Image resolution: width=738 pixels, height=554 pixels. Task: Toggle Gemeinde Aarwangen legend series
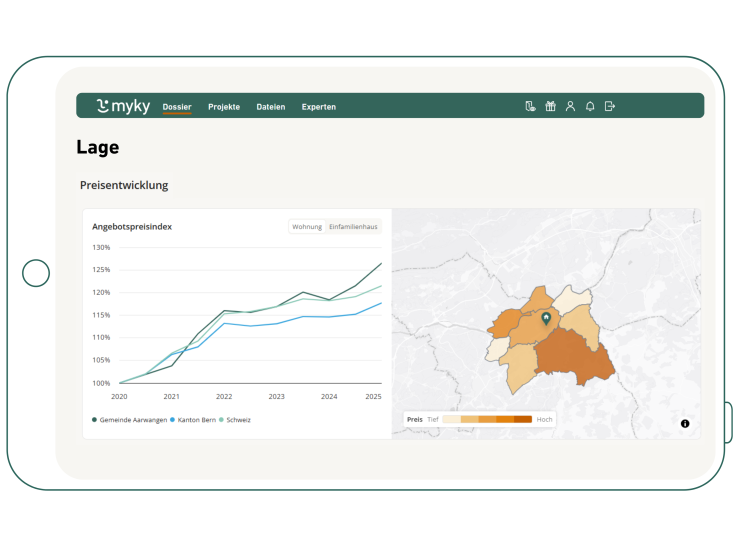point(129,420)
